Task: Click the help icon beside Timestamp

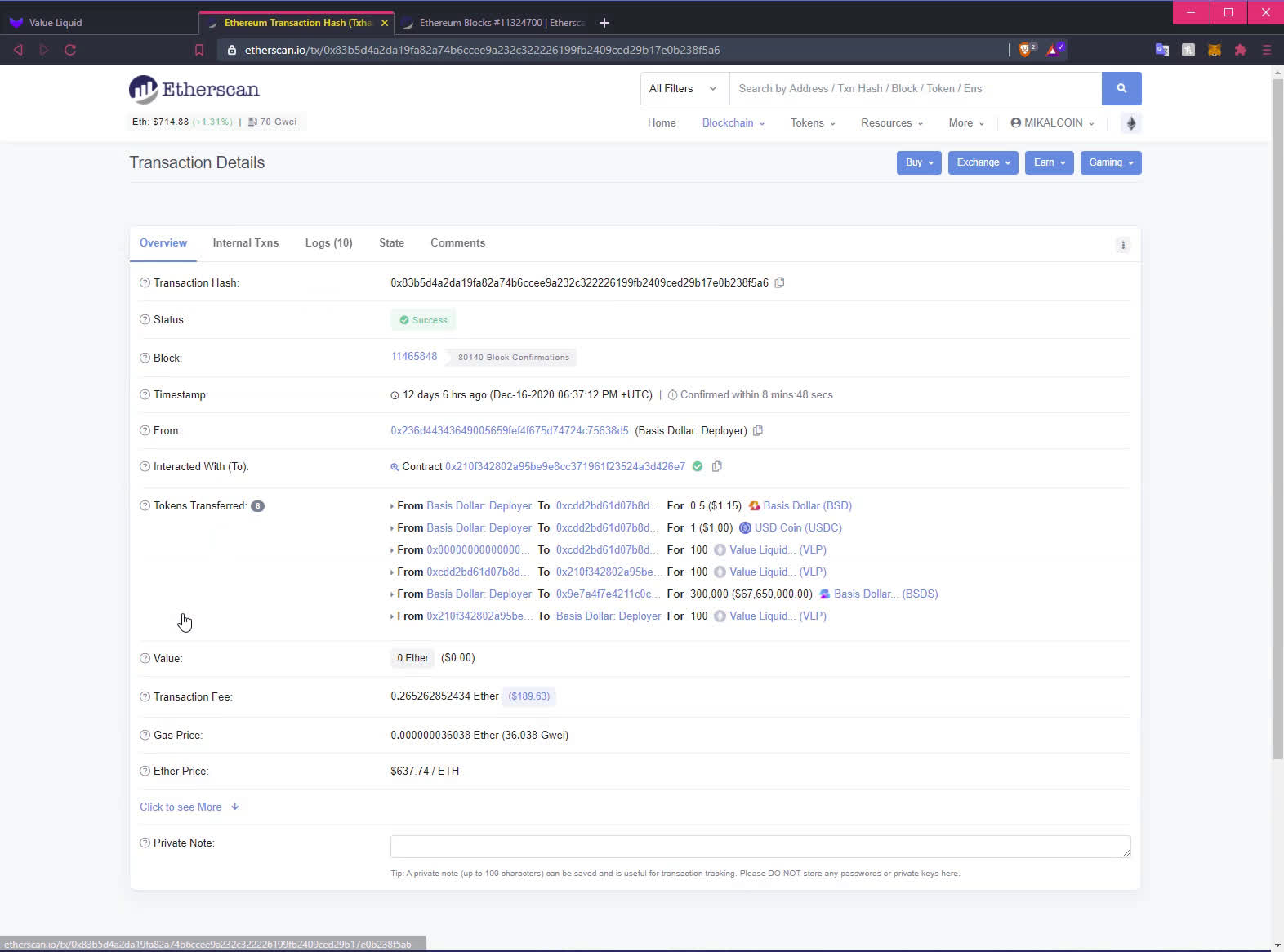Action: coord(145,394)
